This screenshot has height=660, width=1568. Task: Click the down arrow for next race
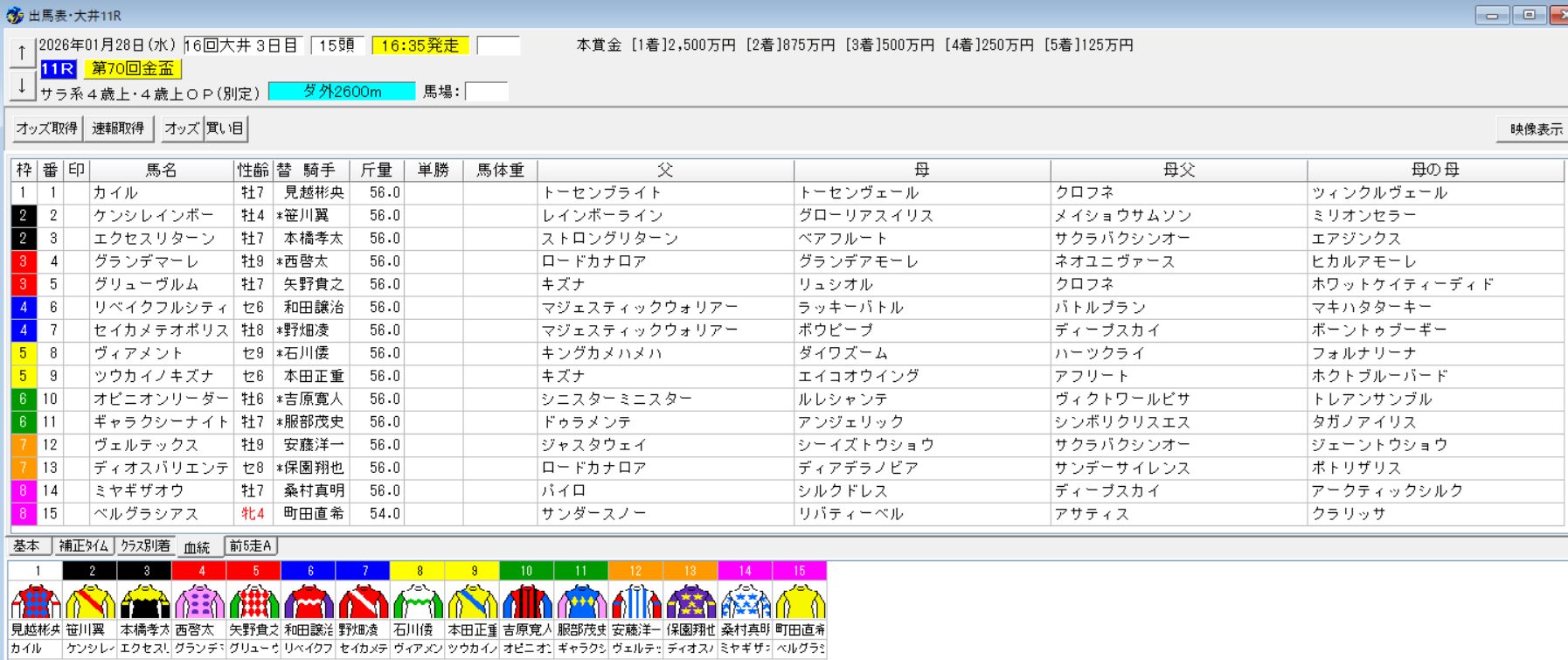click(x=22, y=86)
